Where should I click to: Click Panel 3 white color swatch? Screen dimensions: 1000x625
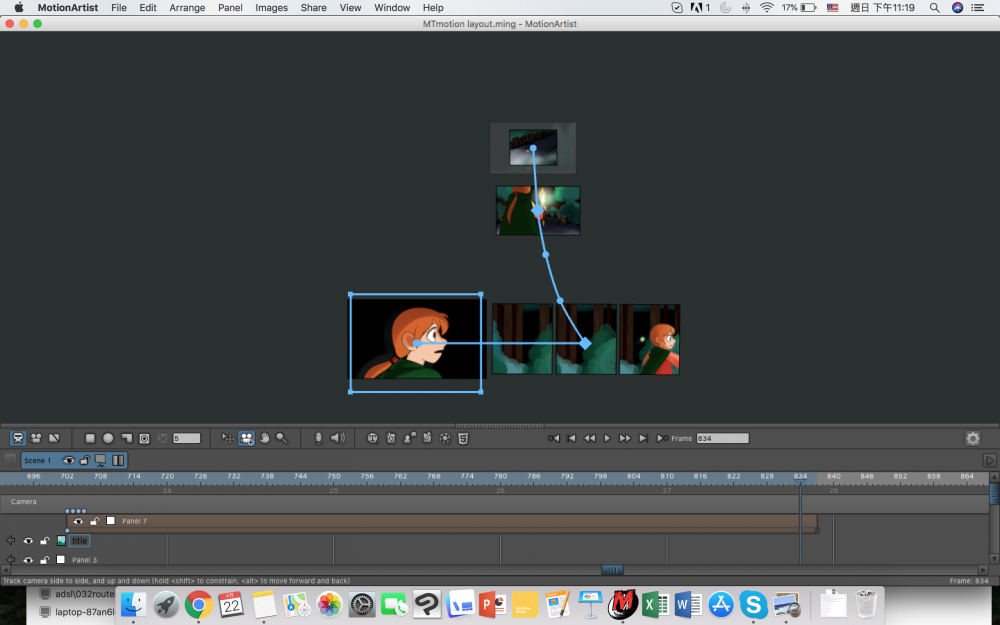61,560
